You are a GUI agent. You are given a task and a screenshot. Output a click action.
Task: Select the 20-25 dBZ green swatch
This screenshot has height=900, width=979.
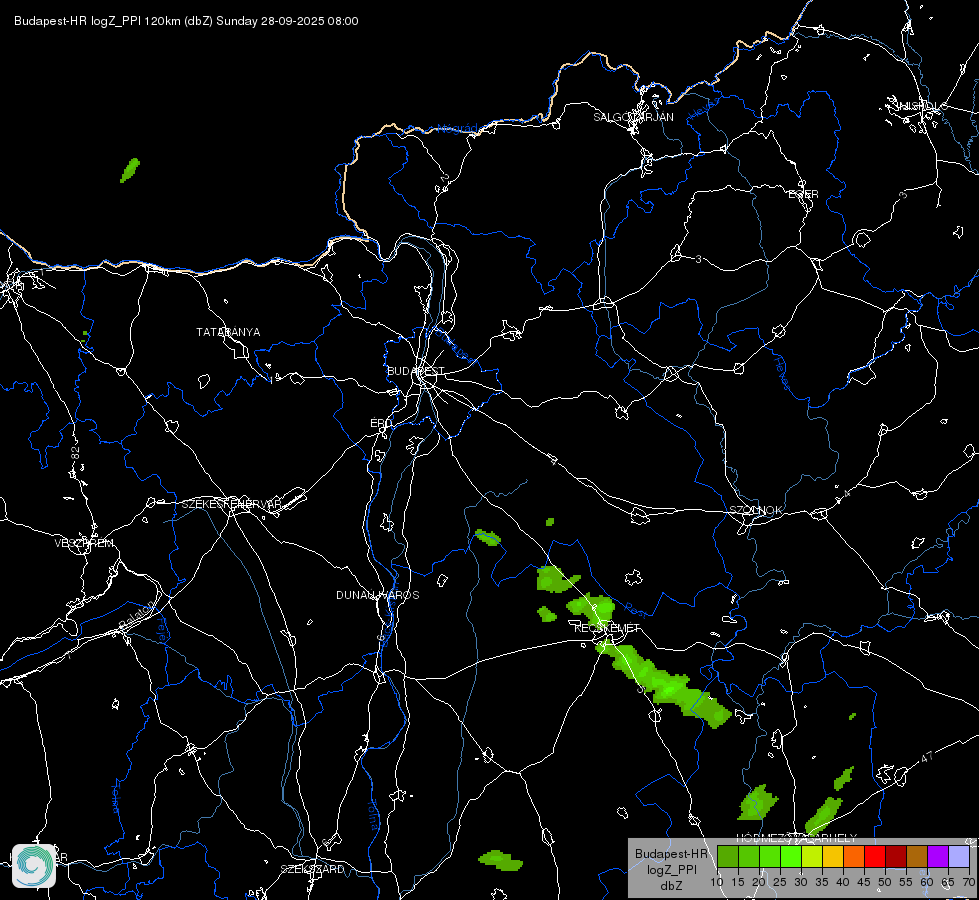pos(770,856)
